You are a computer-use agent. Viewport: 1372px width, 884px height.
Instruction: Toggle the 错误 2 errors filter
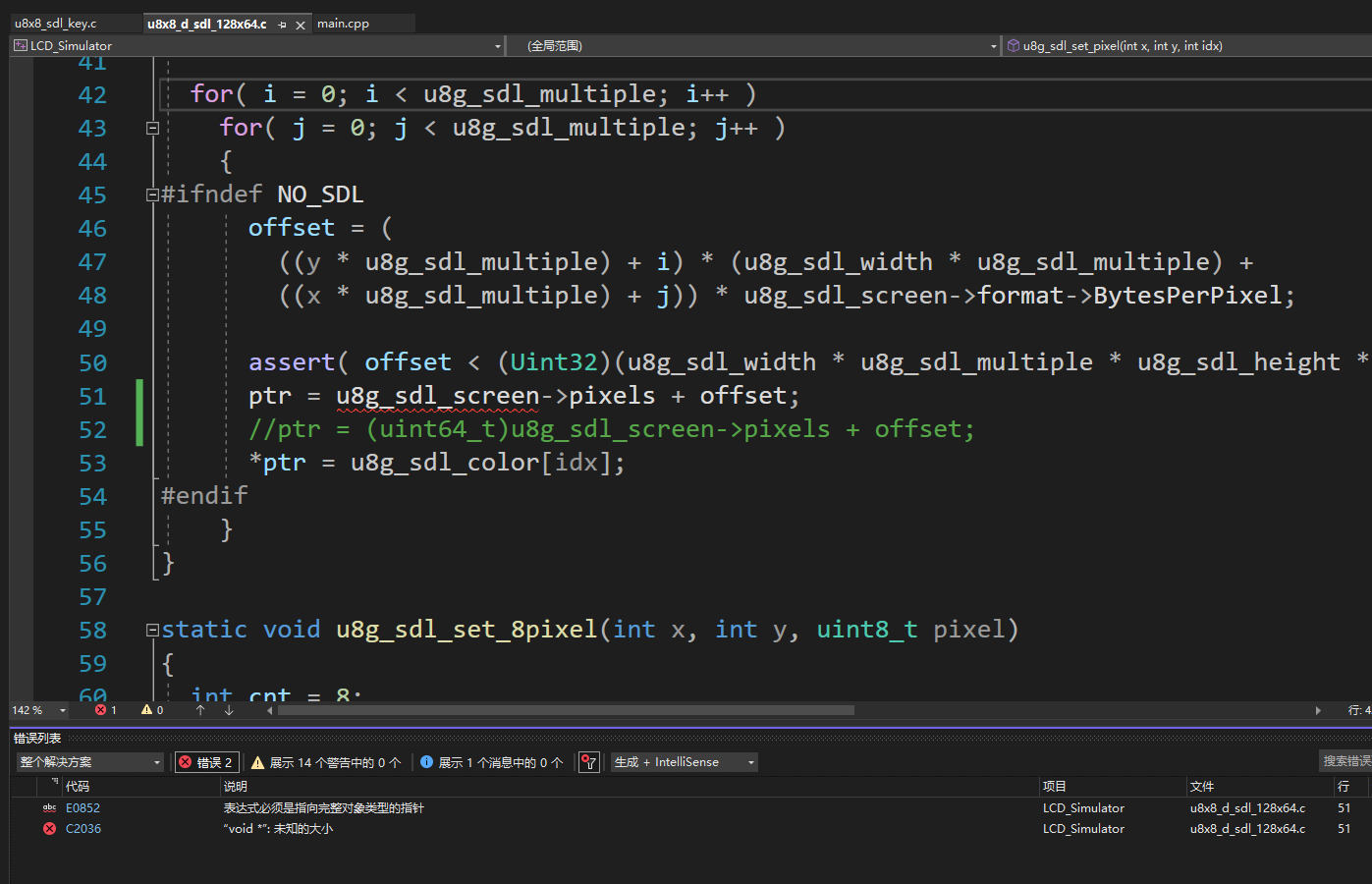click(206, 761)
